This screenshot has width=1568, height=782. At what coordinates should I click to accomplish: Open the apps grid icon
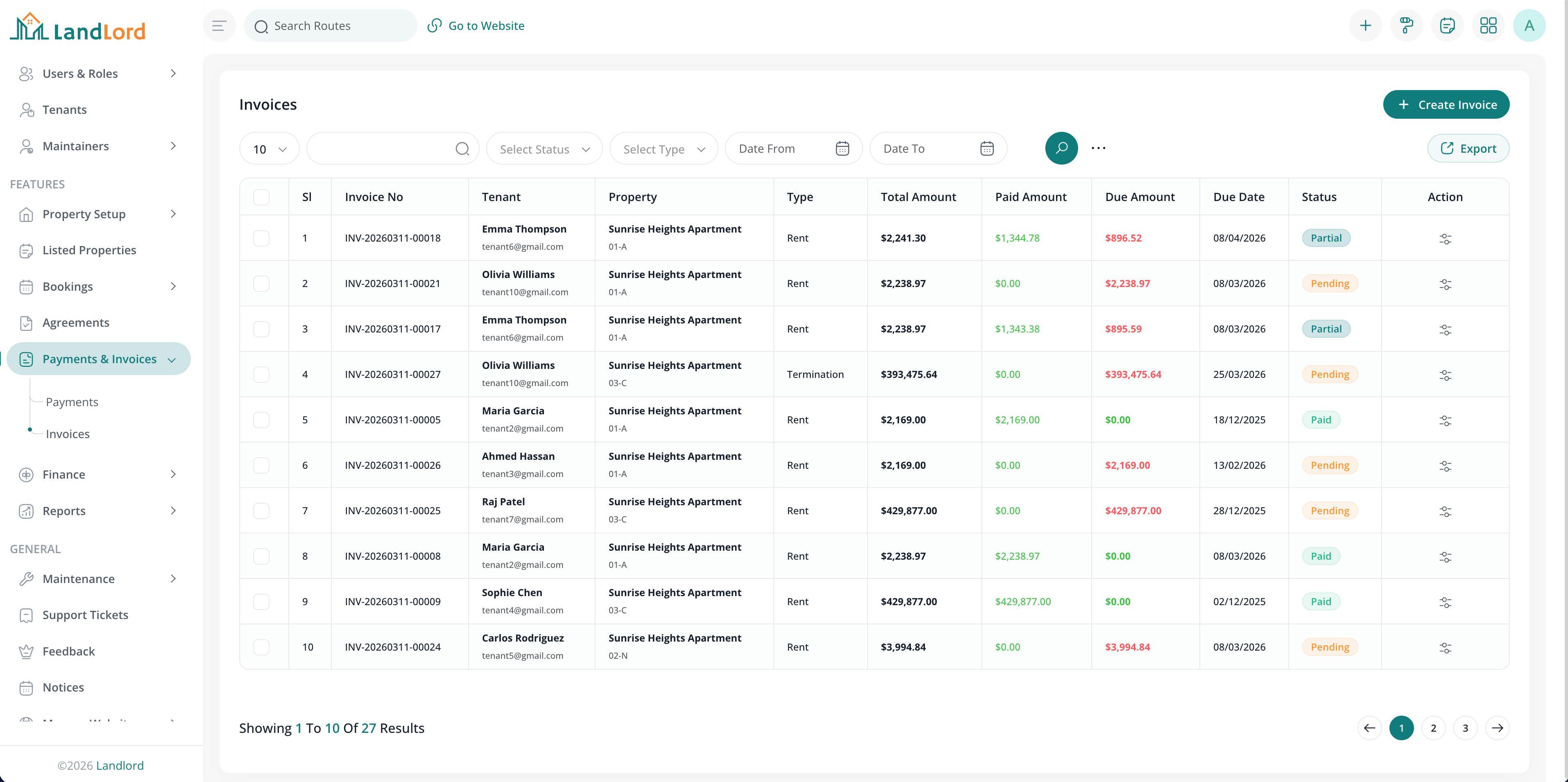click(1488, 25)
